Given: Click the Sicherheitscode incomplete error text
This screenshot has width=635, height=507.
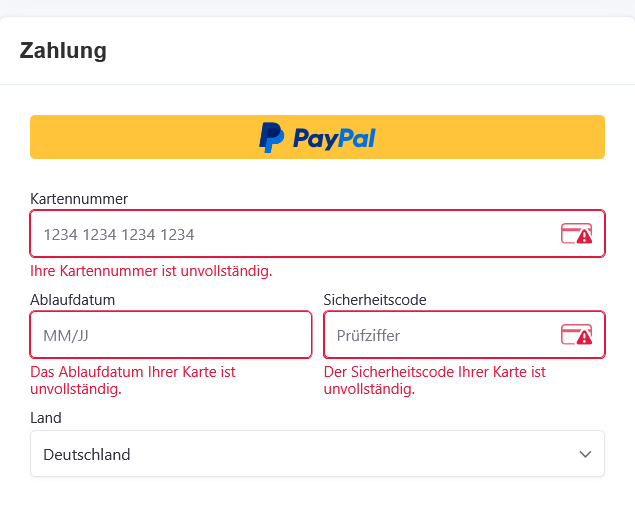Looking at the screenshot, I should [x=435, y=380].
